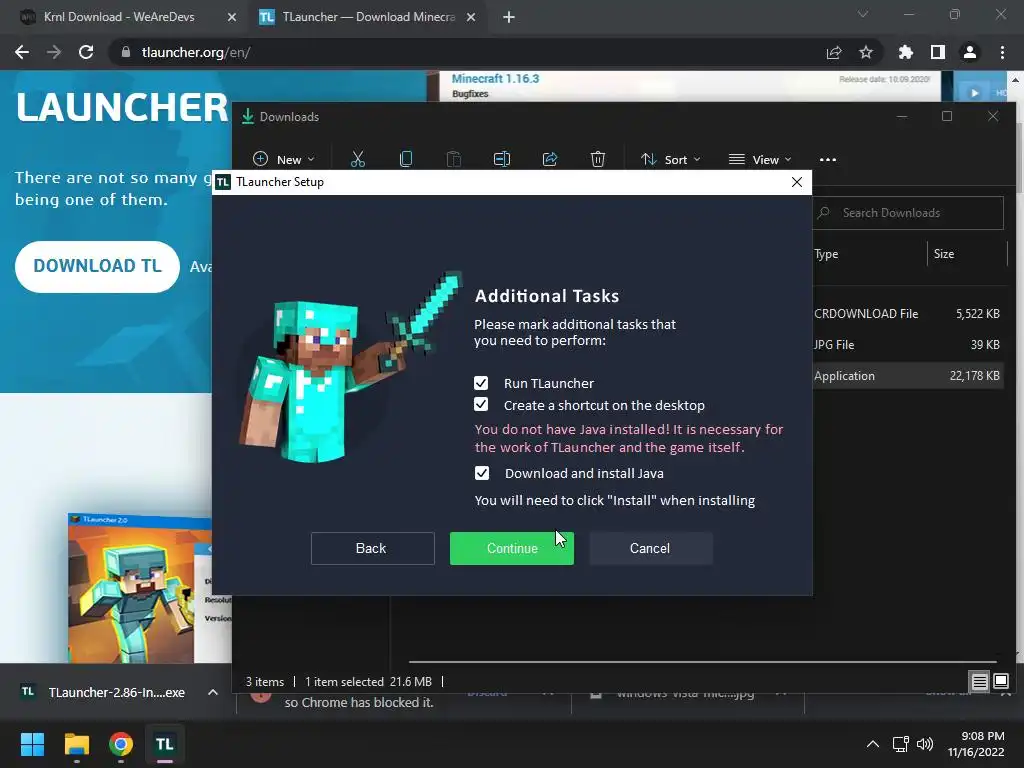The image size is (1024, 768).
Task: Select the JPG File row
Action: (x=908, y=345)
